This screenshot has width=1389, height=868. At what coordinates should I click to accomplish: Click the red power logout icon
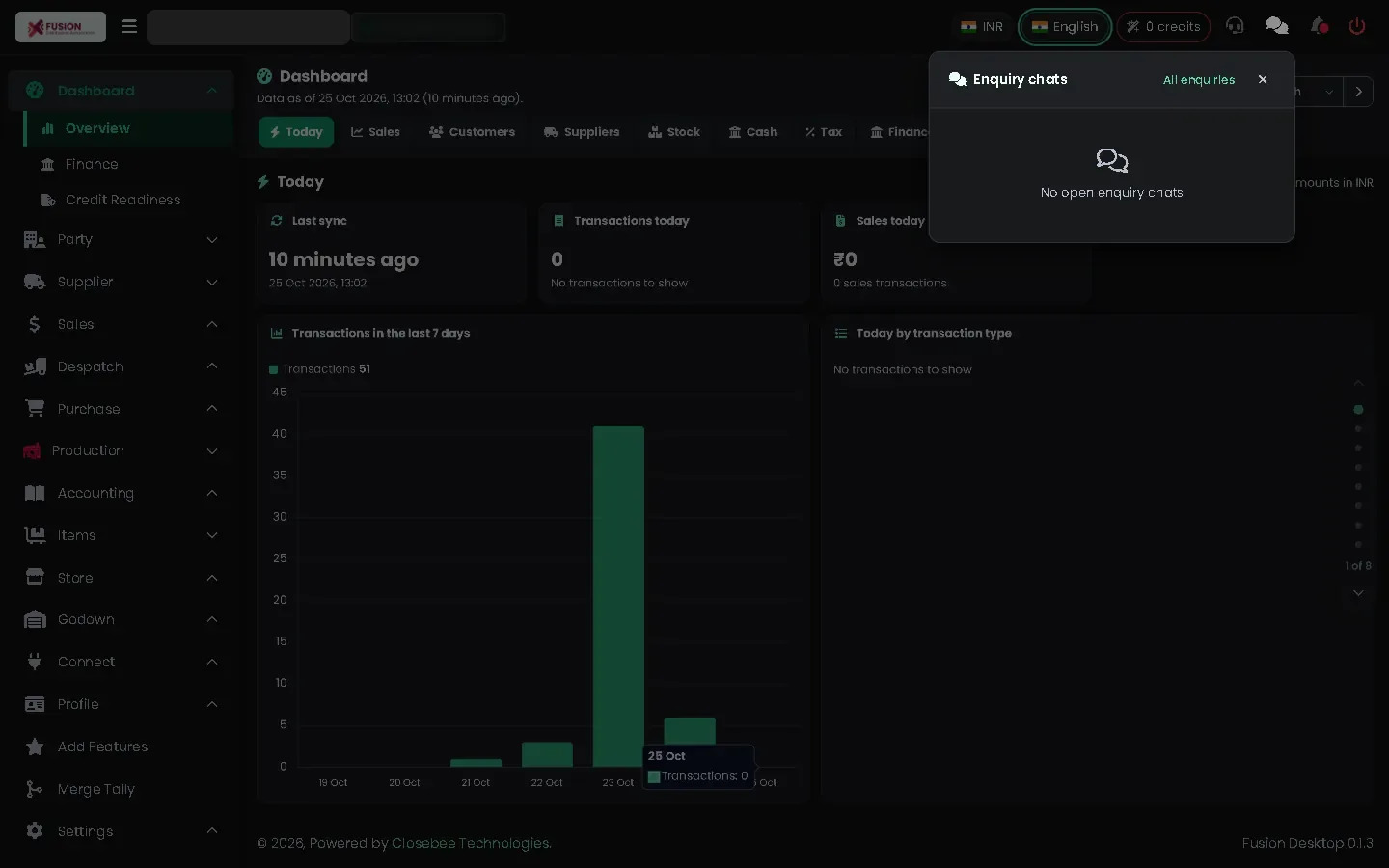click(x=1357, y=26)
